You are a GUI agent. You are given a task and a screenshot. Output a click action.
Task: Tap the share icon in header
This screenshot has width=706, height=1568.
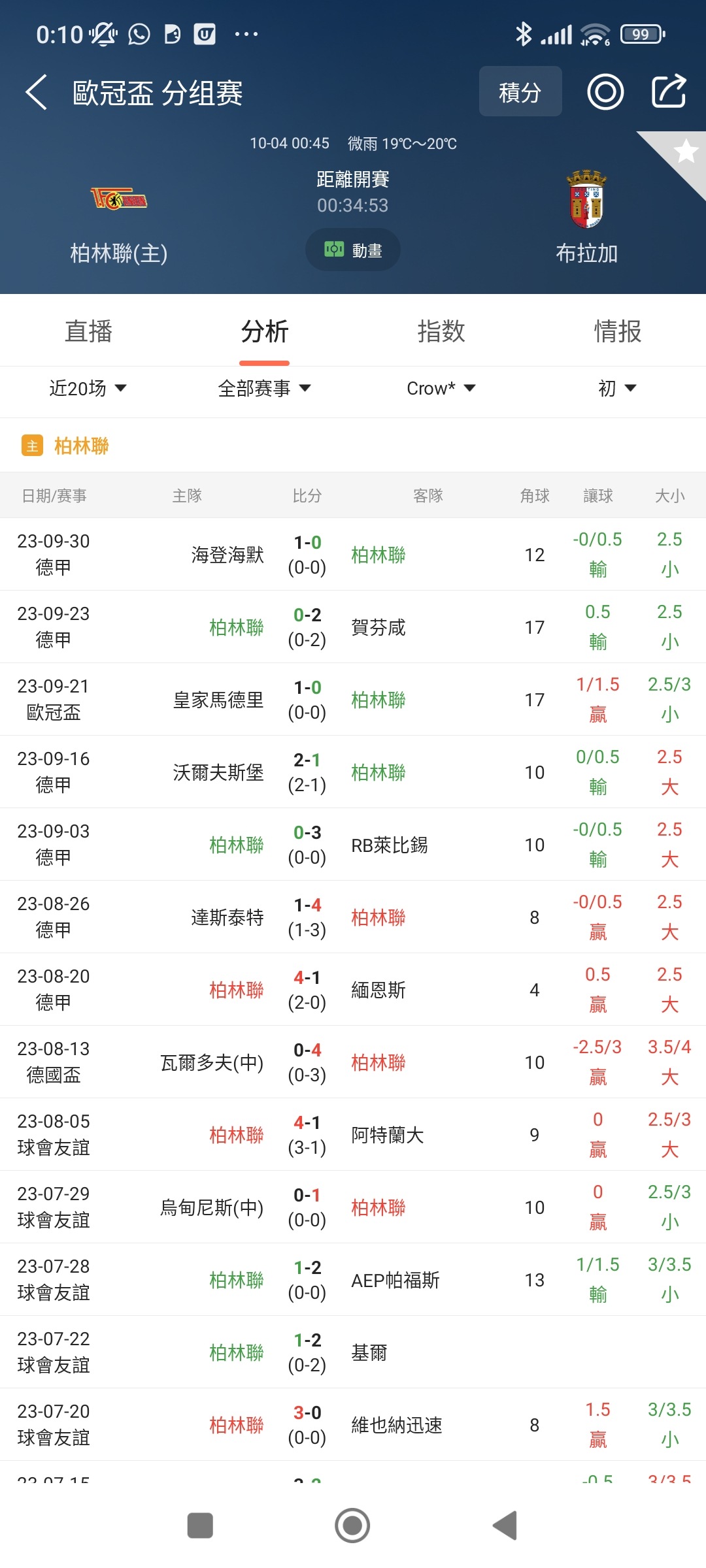tap(669, 91)
